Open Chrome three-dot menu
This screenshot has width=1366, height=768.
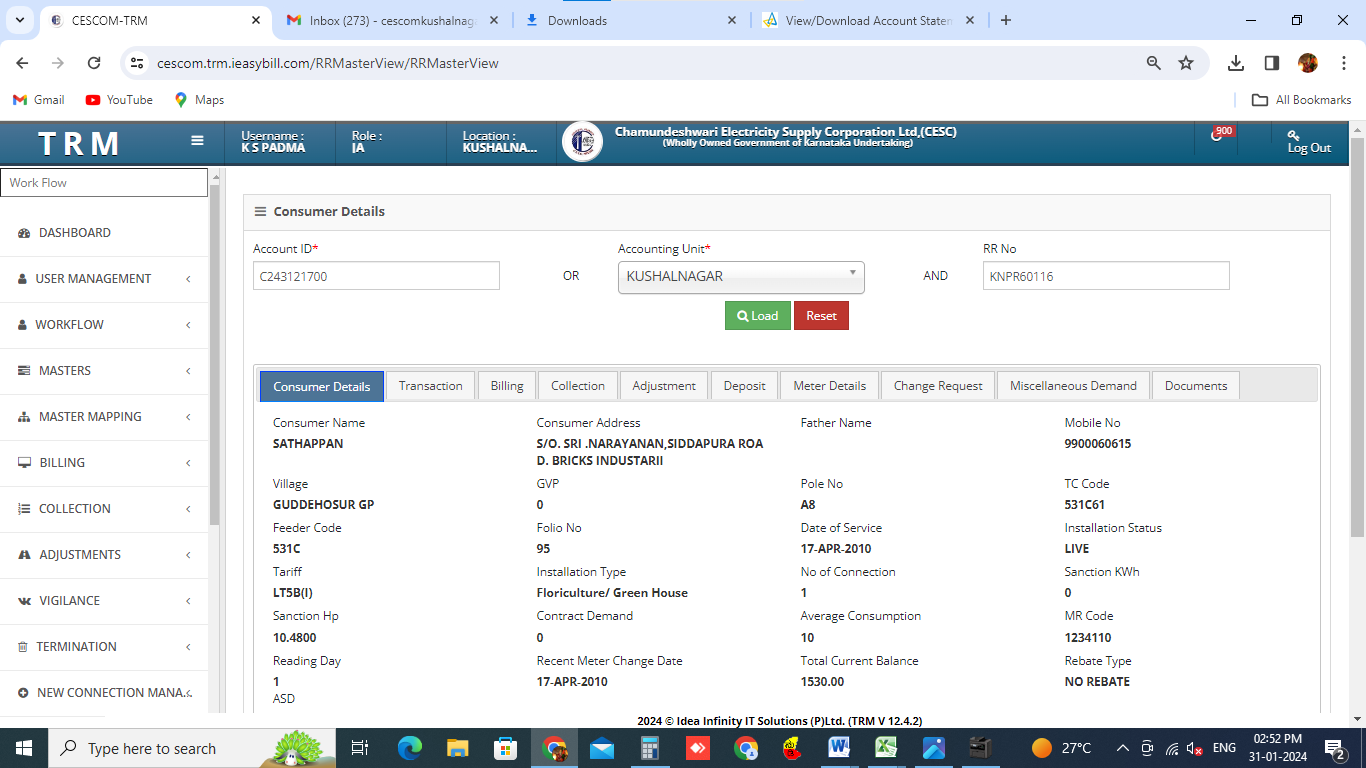1344,63
